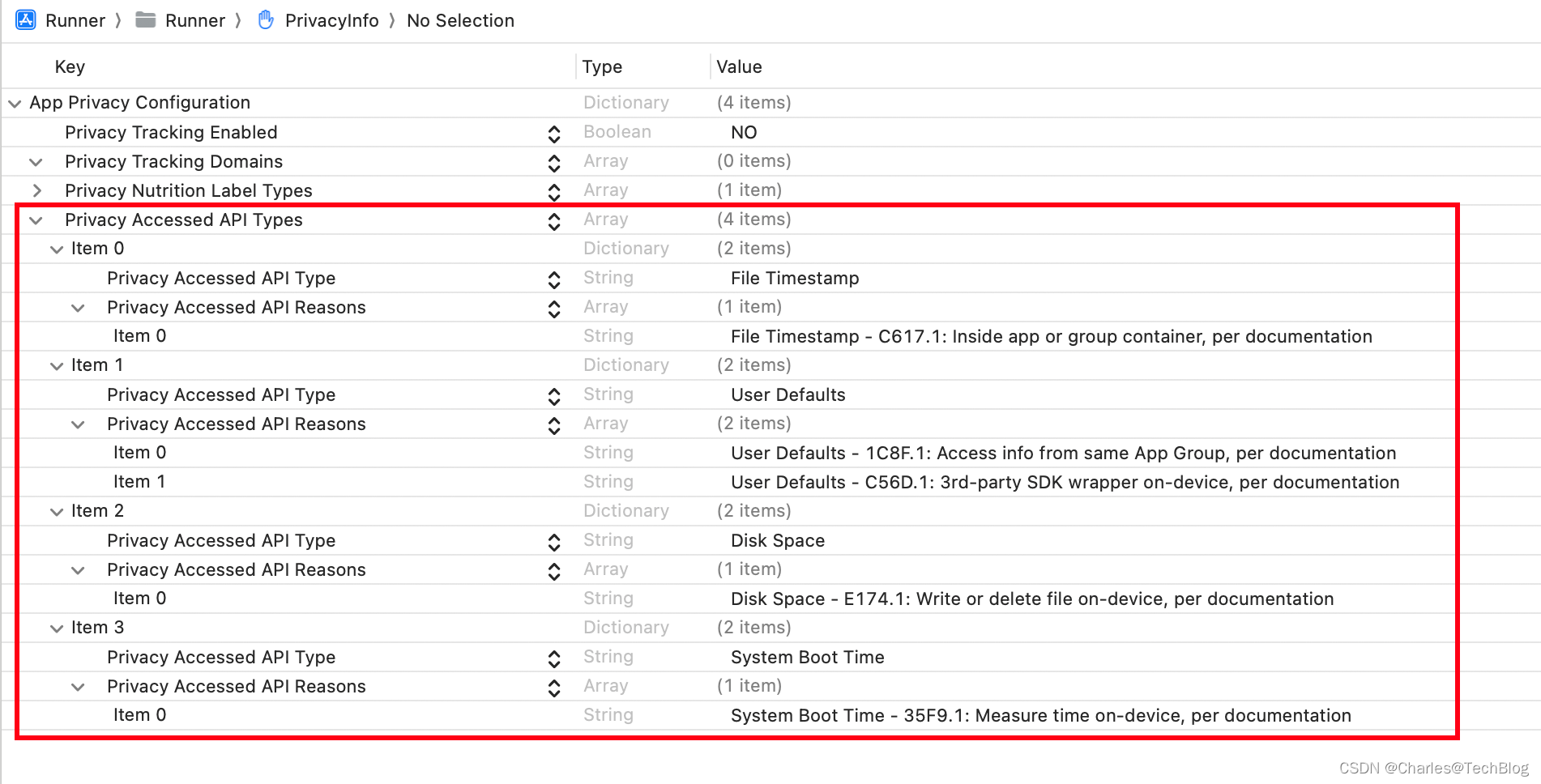Collapse API Reasons array for Disk Space
The image size is (1541, 784).
[x=78, y=570]
